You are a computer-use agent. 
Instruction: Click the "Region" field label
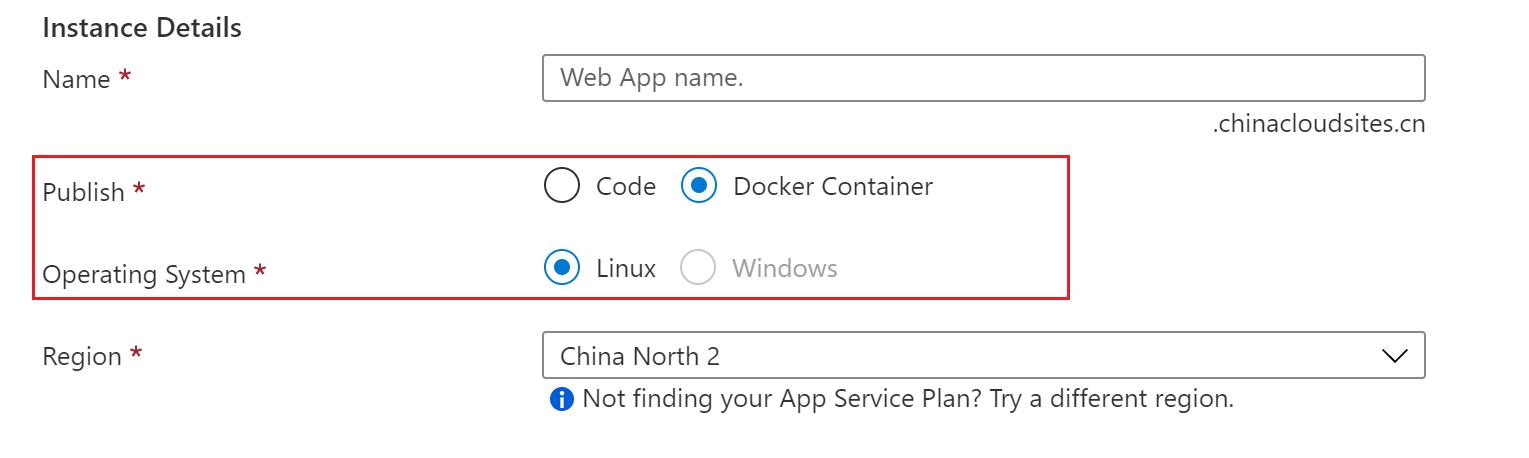pos(82,357)
